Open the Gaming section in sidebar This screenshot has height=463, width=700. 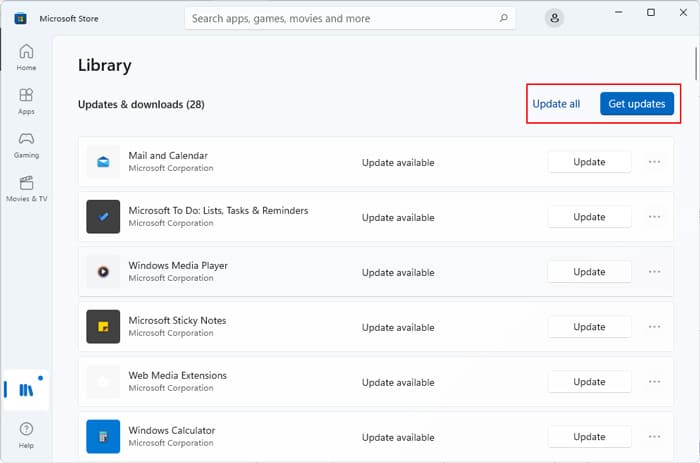click(x=26, y=145)
